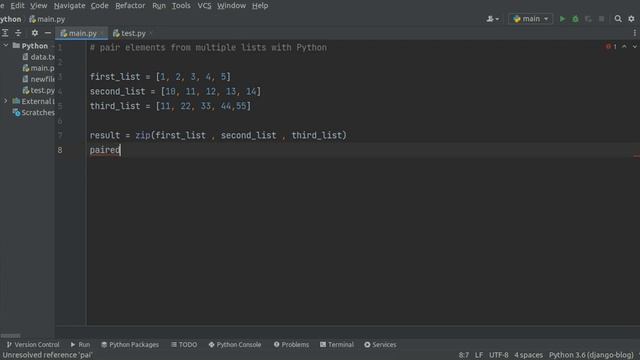
Task: Click the 4 spaces indent indicator
Action: [x=528, y=355]
